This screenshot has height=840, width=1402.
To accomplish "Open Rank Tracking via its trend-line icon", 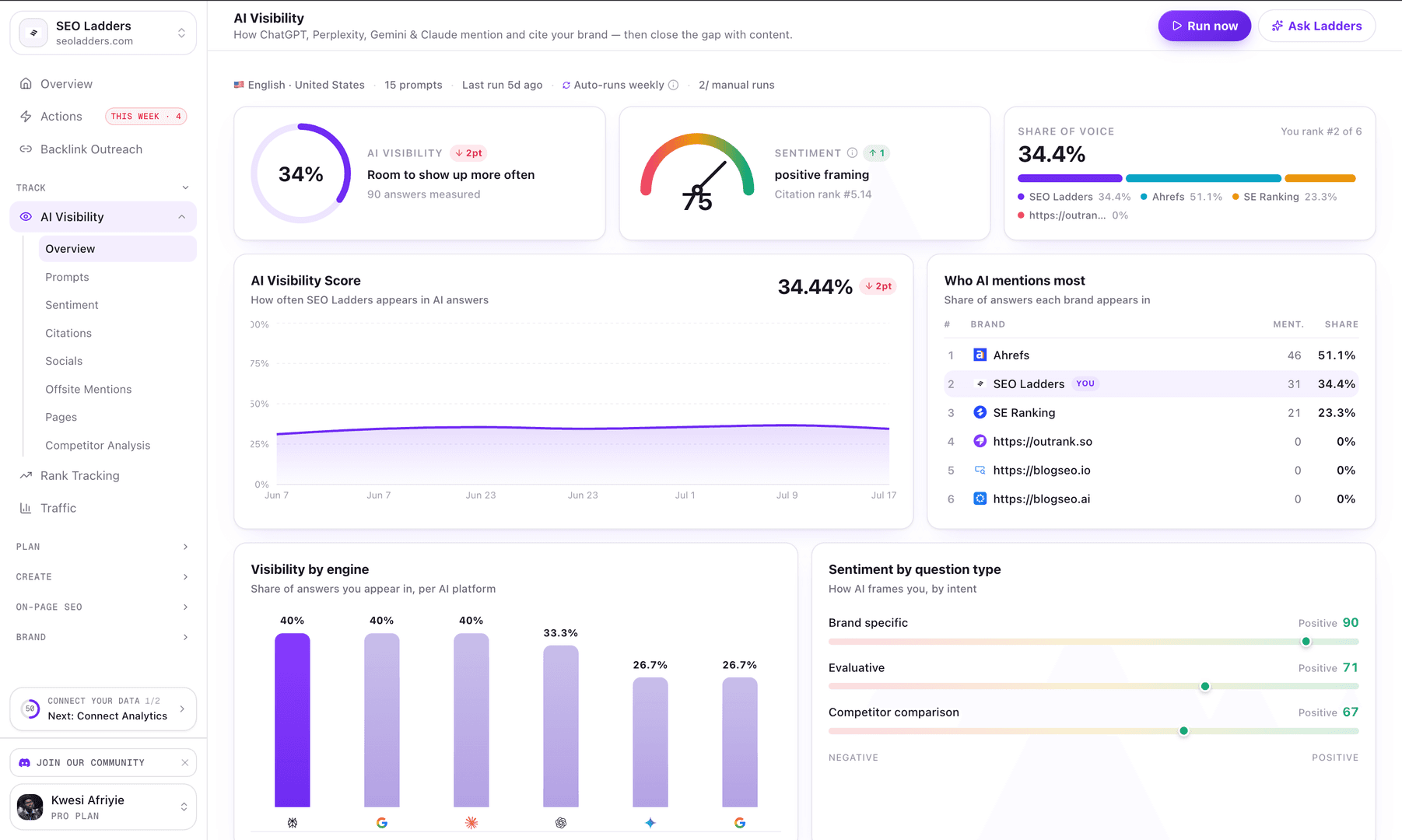I will click(26, 475).
